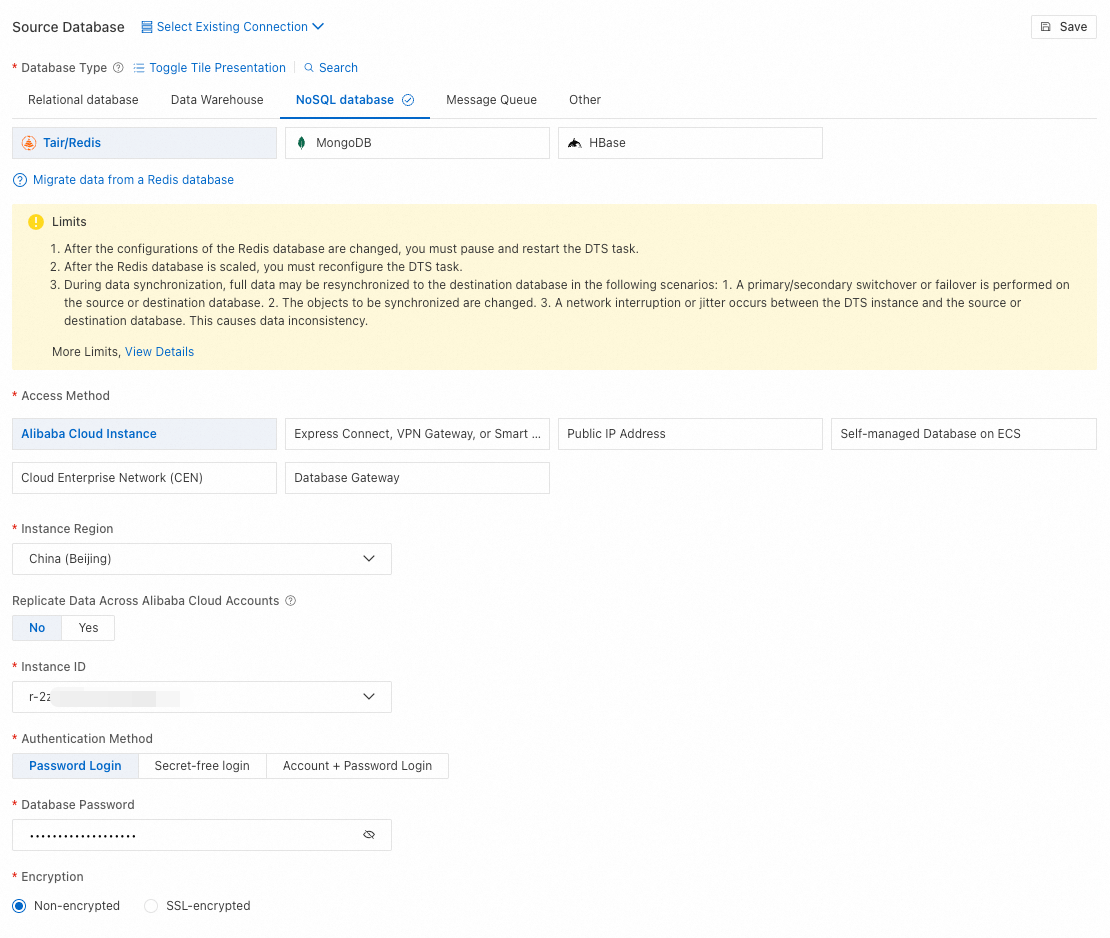Choose Password Login authentication
This screenshot has height=938, width=1110.
[x=75, y=766]
